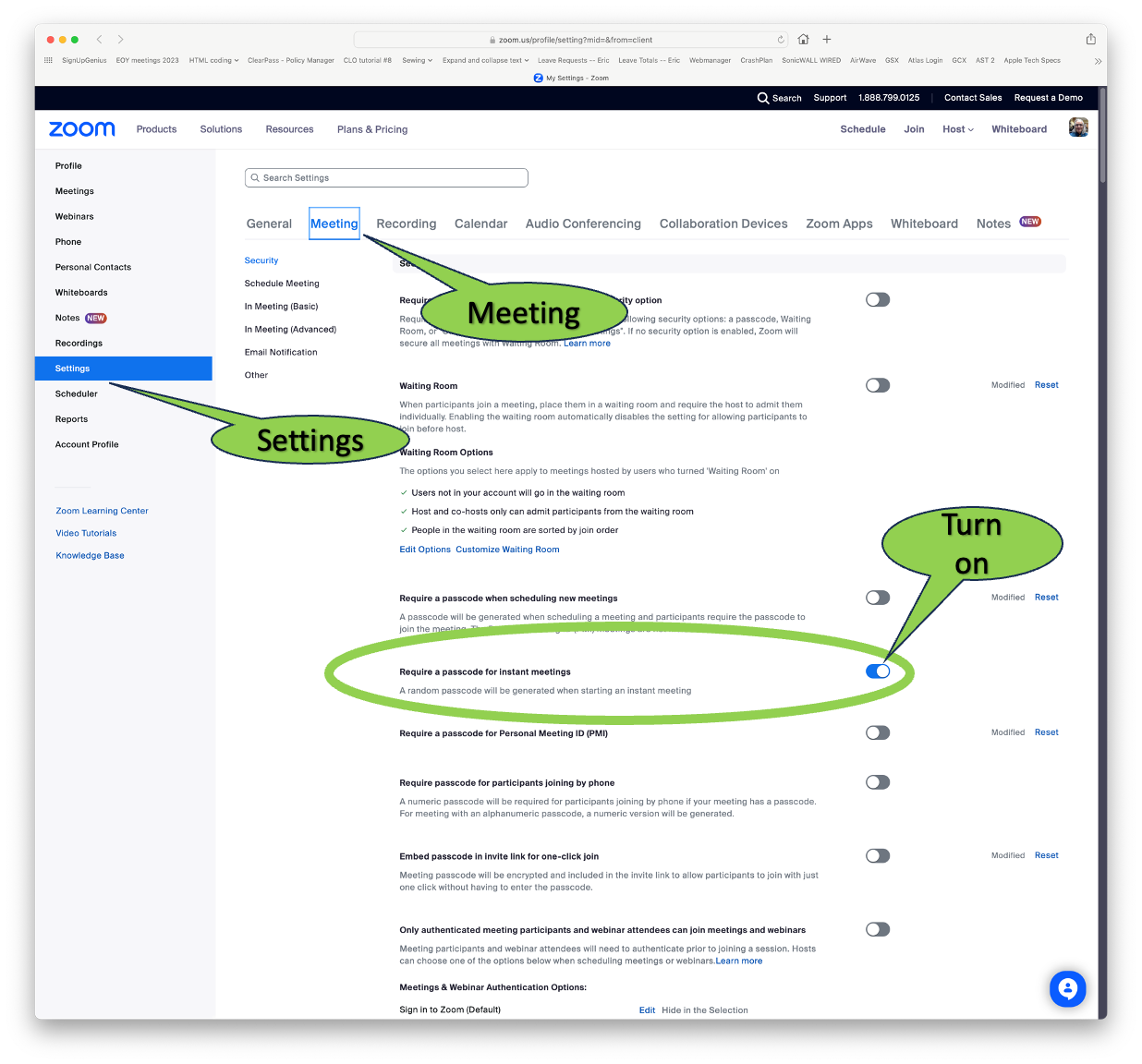Image resolution: width=1142 pixels, height=1064 pixels.
Task: Expand the Sewing bookmarks folder
Action: tap(417, 61)
